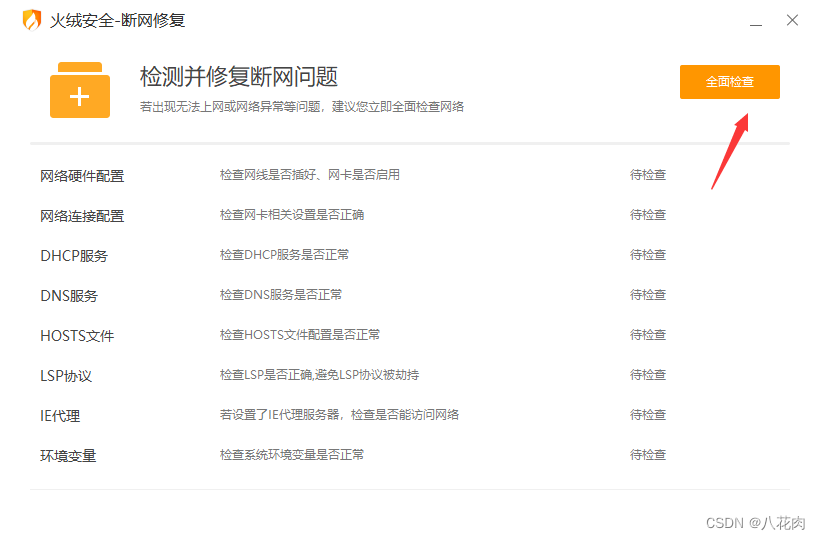
Task: Click the 全面检查 button
Action: point(730,82)
